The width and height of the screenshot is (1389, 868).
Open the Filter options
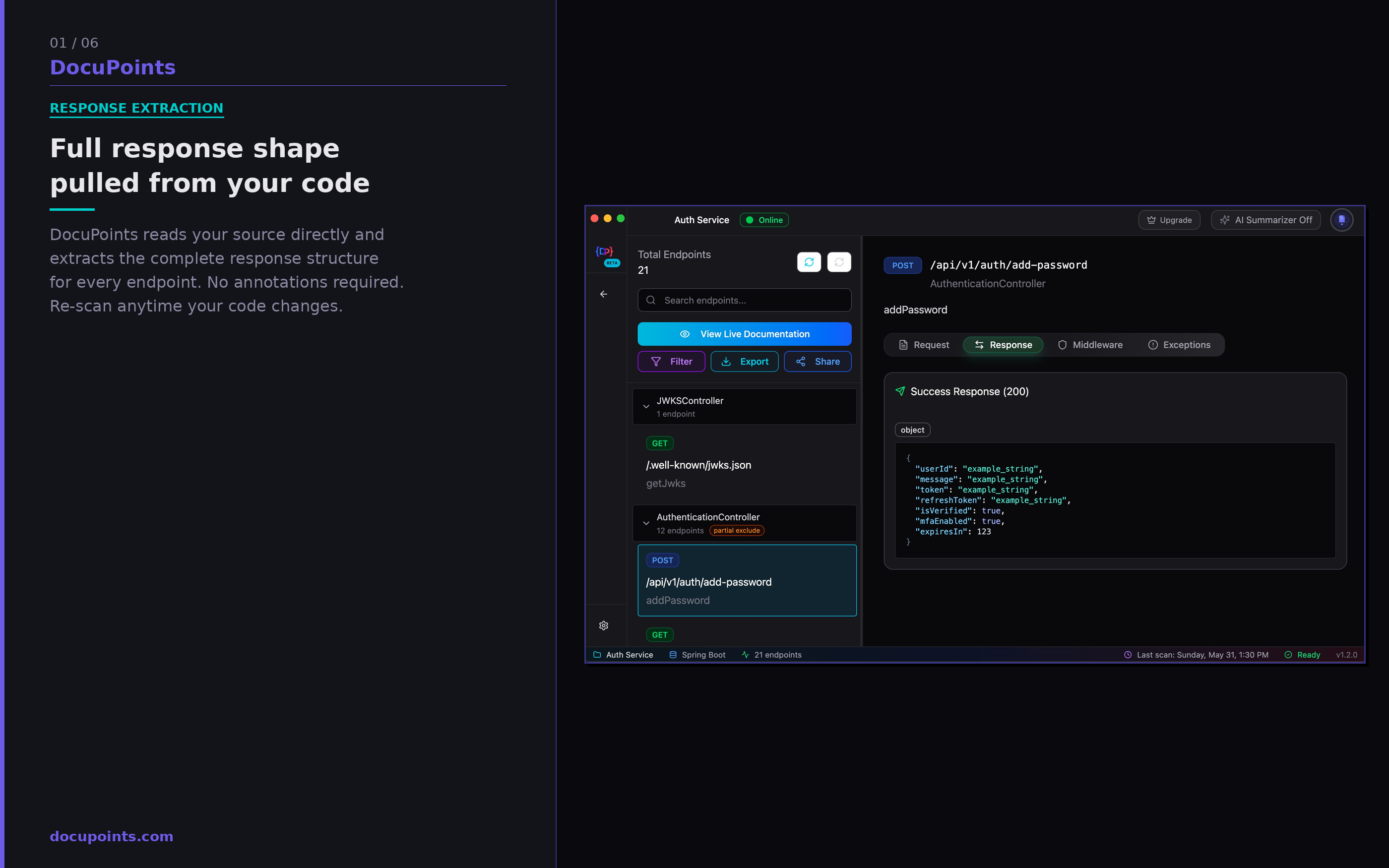pos(672,362)
